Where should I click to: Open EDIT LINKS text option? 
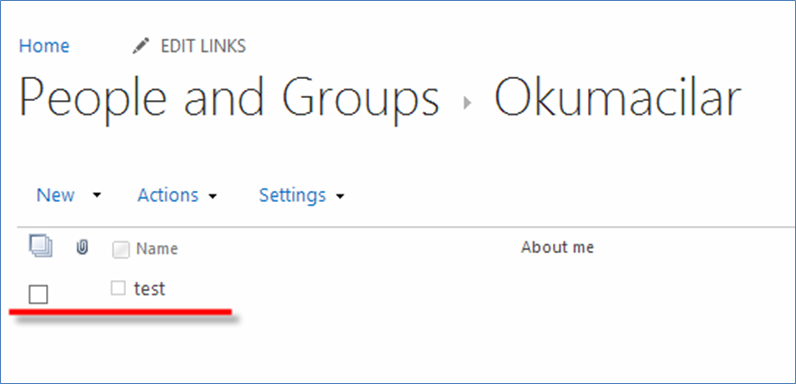click(203, 46)
